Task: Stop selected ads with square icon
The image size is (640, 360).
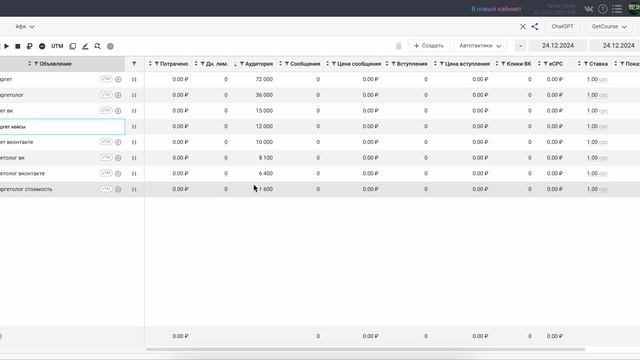Action: pos(18,46)
